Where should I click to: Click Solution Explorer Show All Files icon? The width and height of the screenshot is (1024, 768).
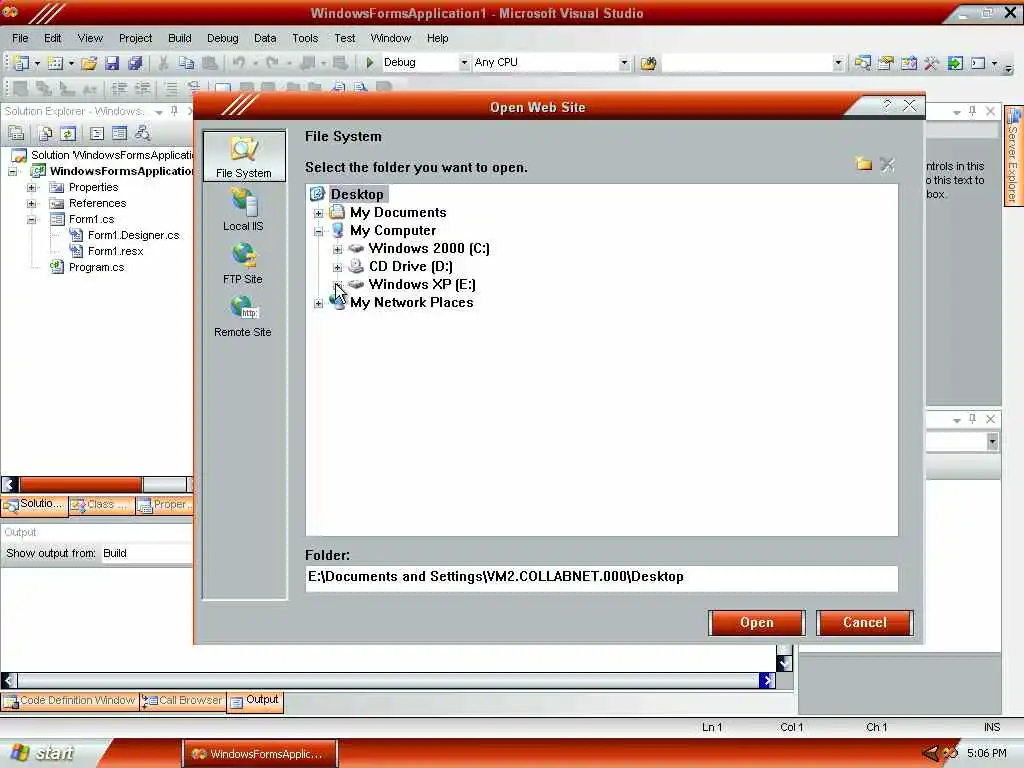click(x=45, y=133)
